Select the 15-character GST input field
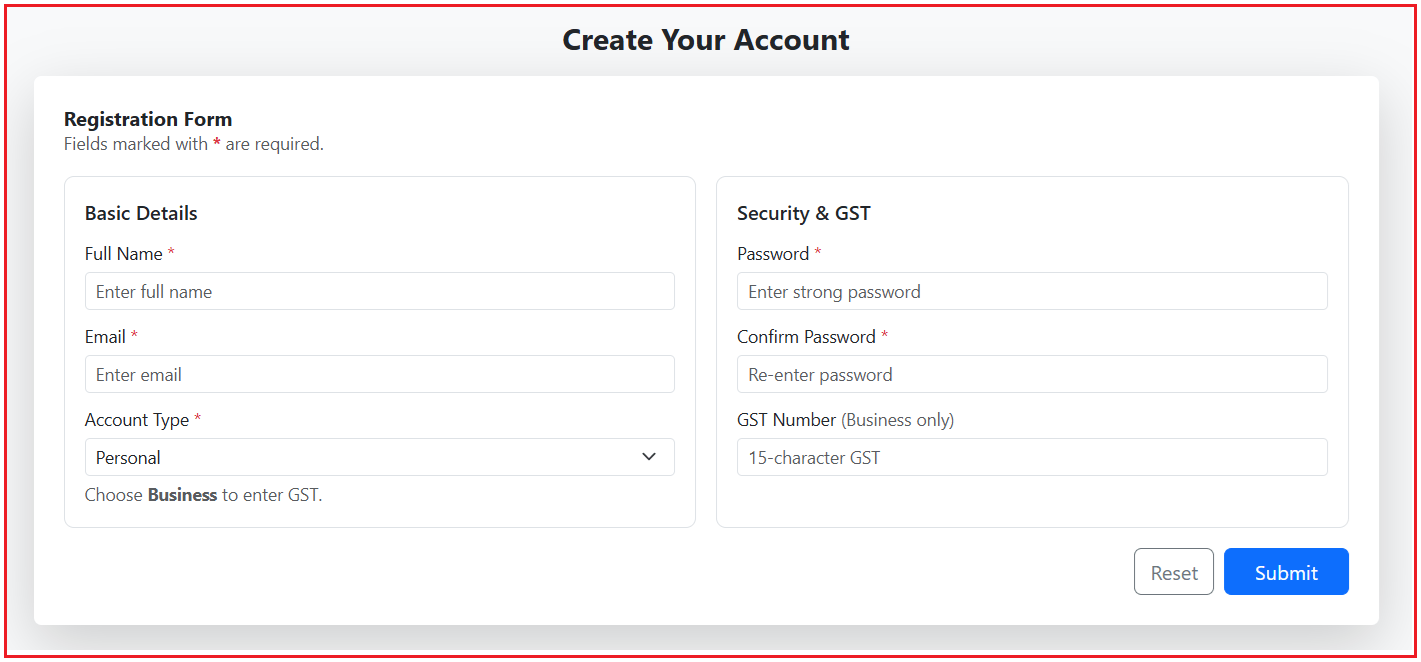This screenshot has width=1421, height=662. (x=1032, y=457)
